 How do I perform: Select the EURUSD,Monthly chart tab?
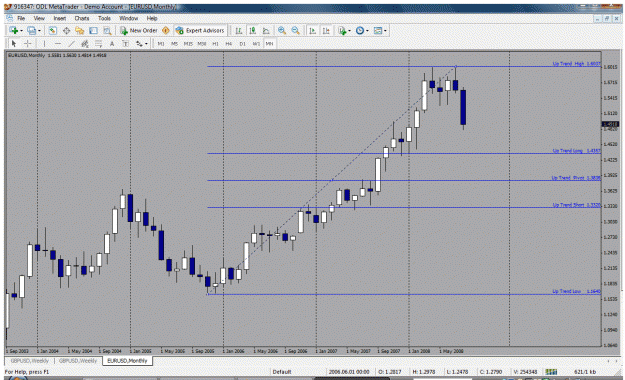coord(127,360)
